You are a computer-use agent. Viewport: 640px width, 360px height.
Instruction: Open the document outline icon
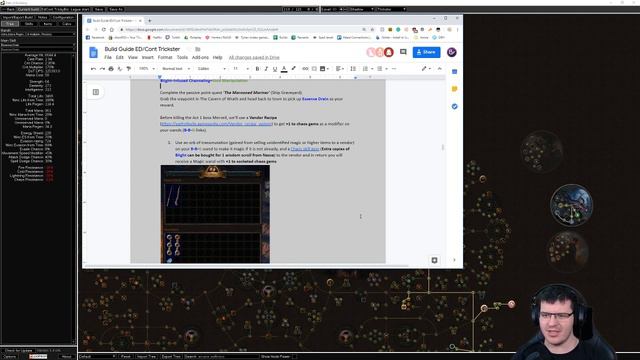point(96,92)
